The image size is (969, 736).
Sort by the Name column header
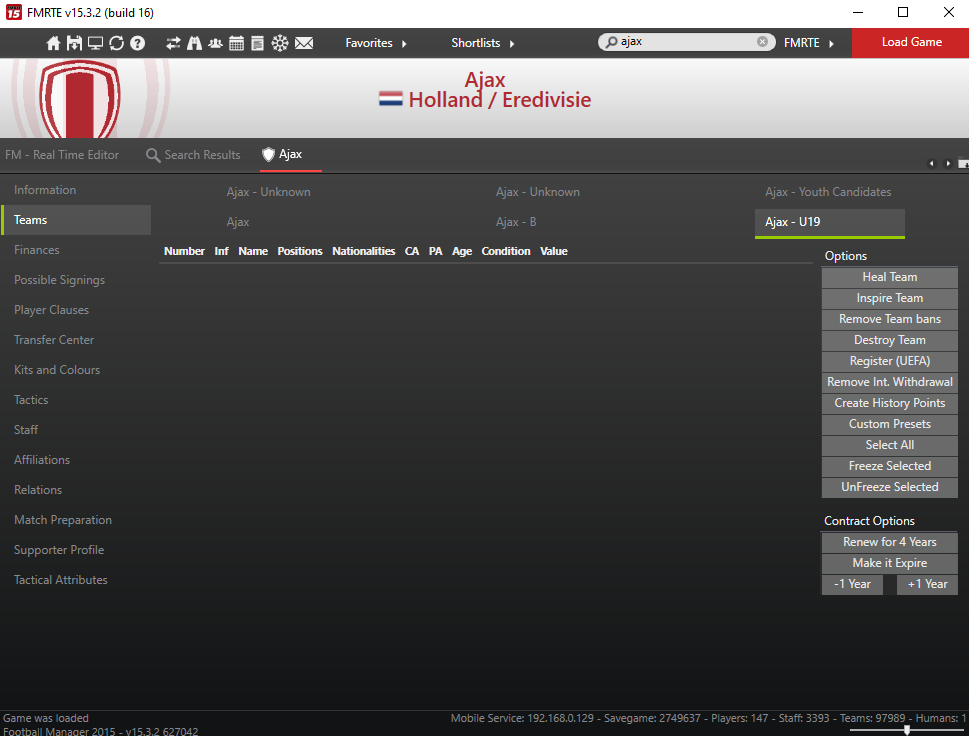(253, 251)
